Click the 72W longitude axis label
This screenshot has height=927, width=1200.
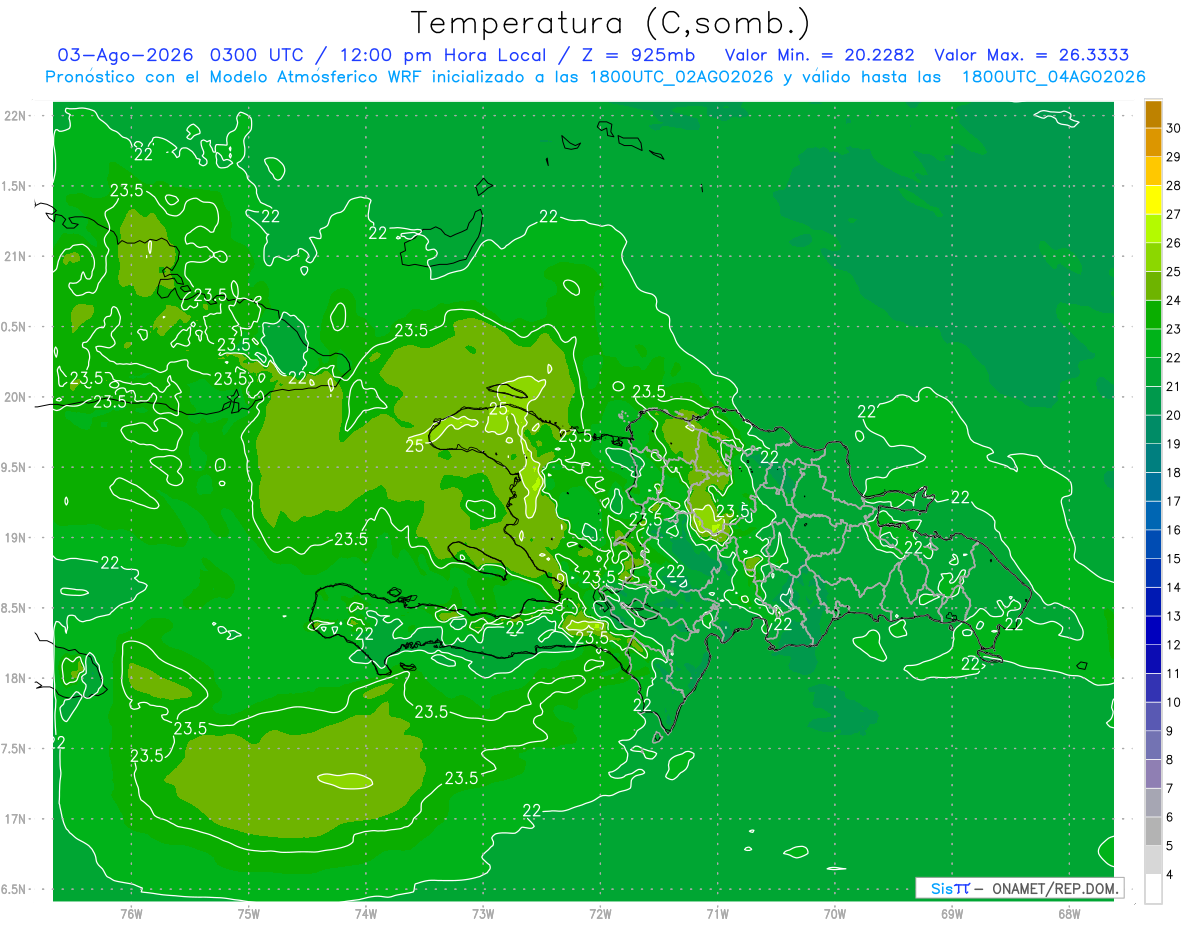601,913
